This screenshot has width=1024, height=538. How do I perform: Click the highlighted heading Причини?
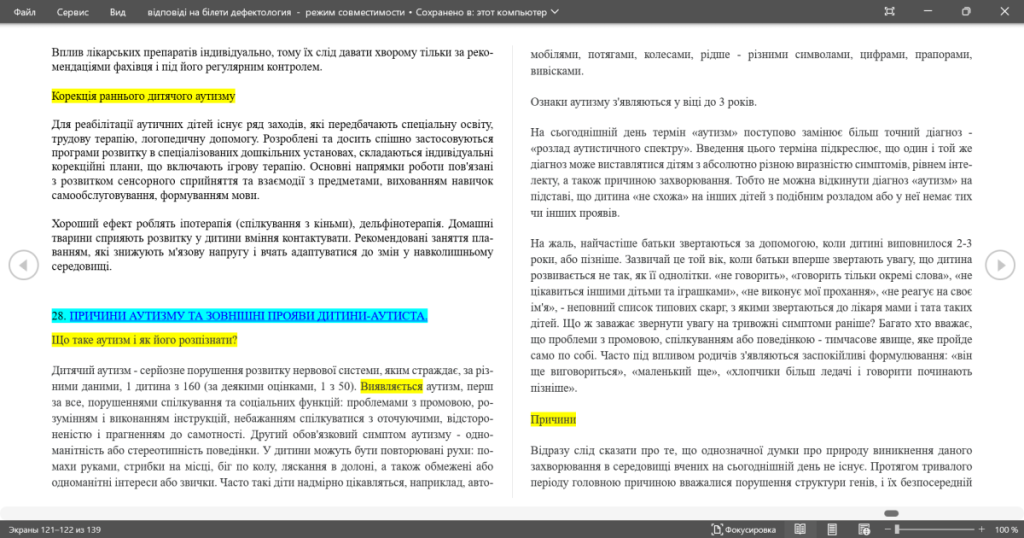tap(553, 419)
